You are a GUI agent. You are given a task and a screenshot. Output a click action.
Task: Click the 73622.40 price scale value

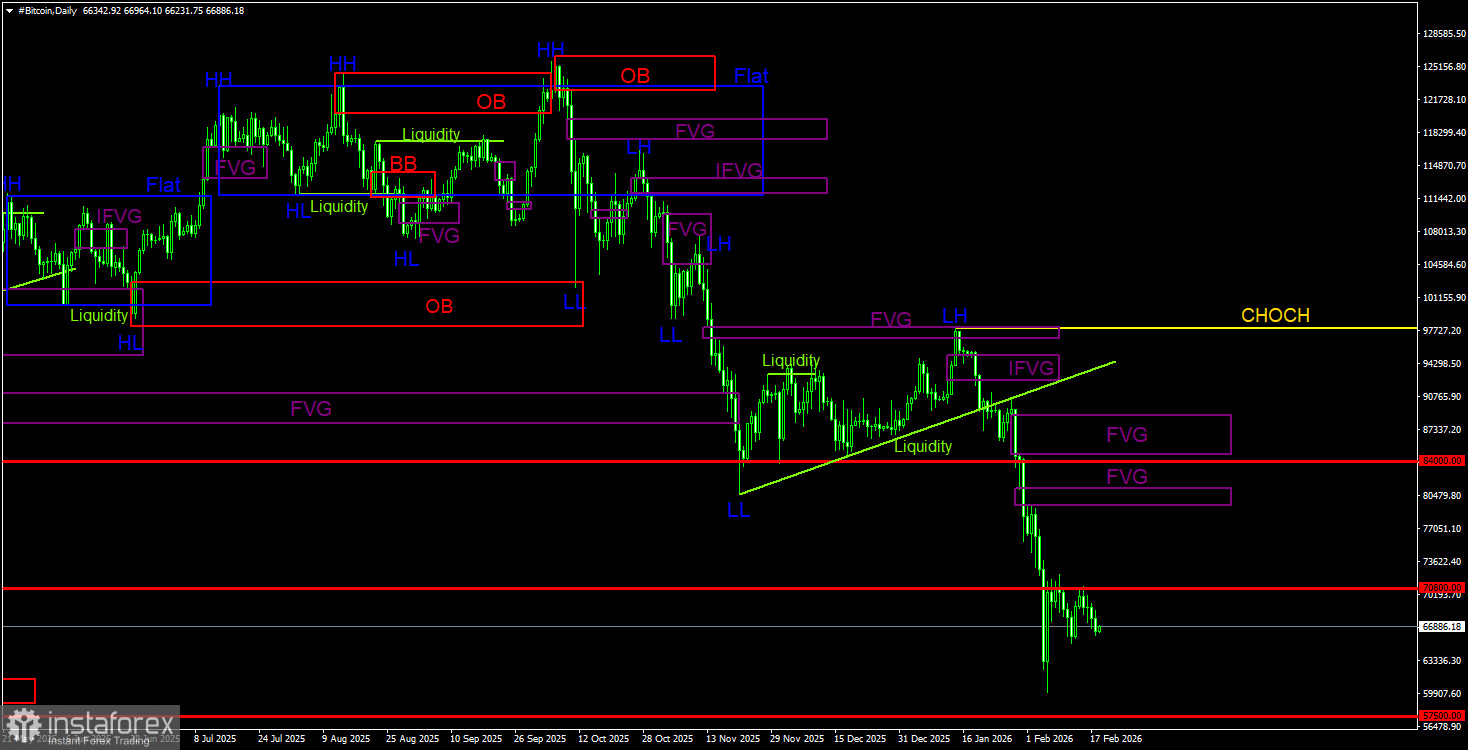(x=1444, y=562)
